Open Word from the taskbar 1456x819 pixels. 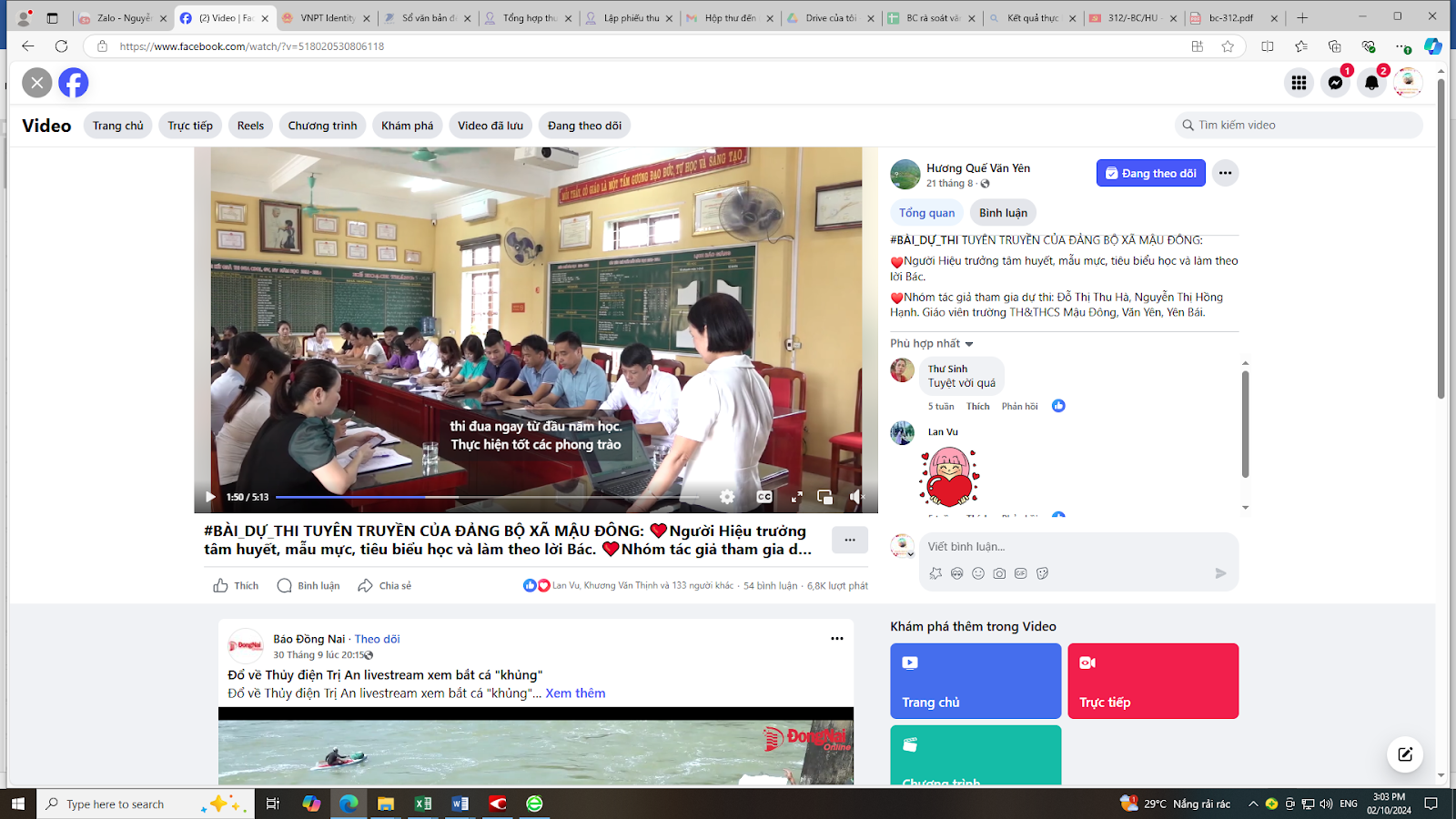tap(460, 804)
